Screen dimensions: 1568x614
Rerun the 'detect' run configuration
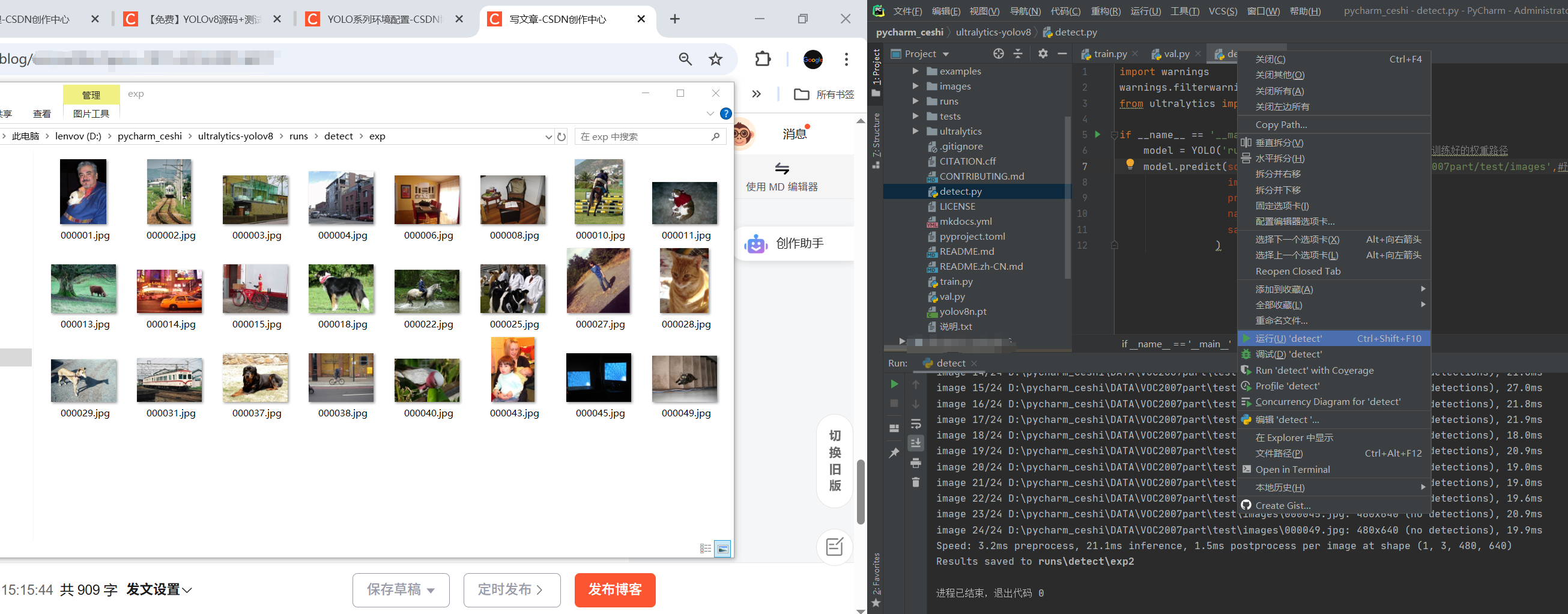(894, 384)
